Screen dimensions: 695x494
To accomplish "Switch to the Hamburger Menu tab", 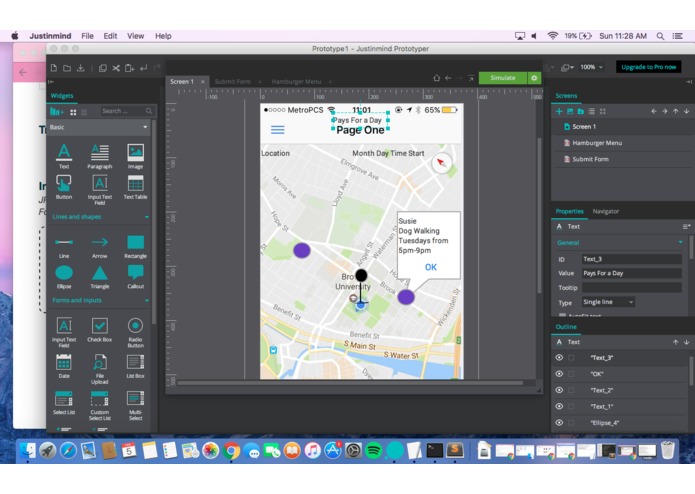I will tap(296, 82).
